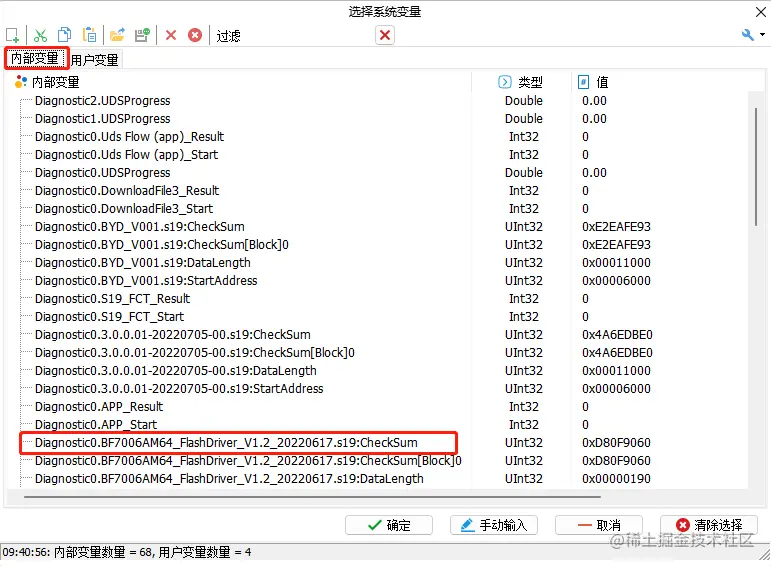Select BF7006AM64_FlashDriver s19:DataLength row

point(229,479)
